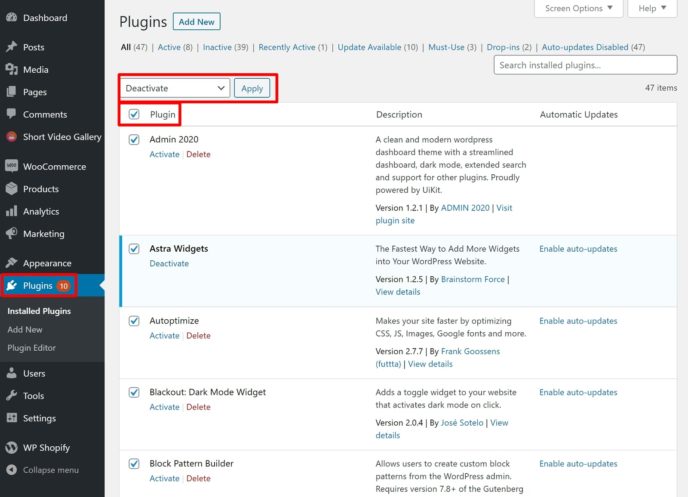The image size is (688, 497).
Task: Activate the Autoptimize plugin
Action: (x=165, y=336)
